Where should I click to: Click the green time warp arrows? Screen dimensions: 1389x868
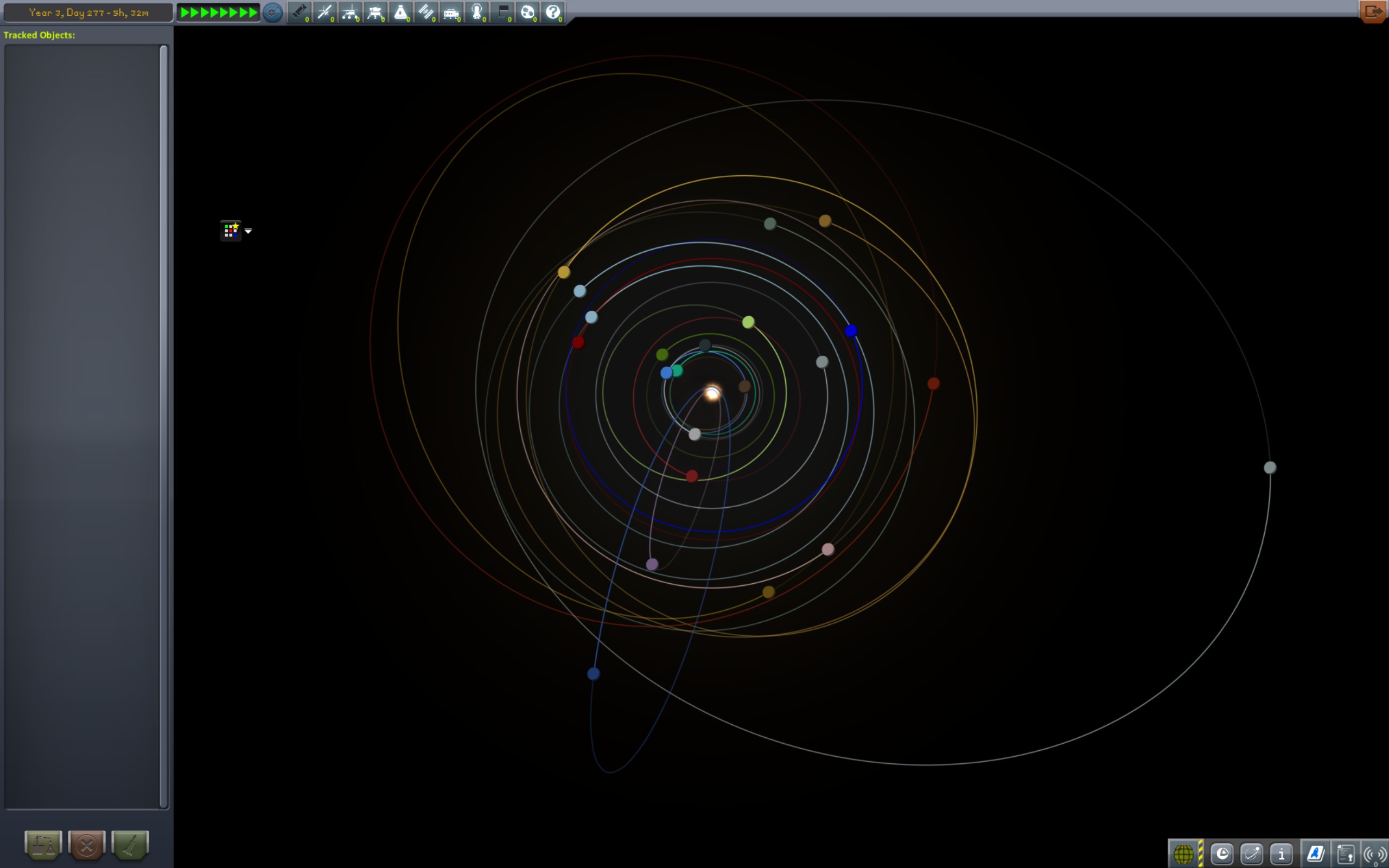pos(219,12)
